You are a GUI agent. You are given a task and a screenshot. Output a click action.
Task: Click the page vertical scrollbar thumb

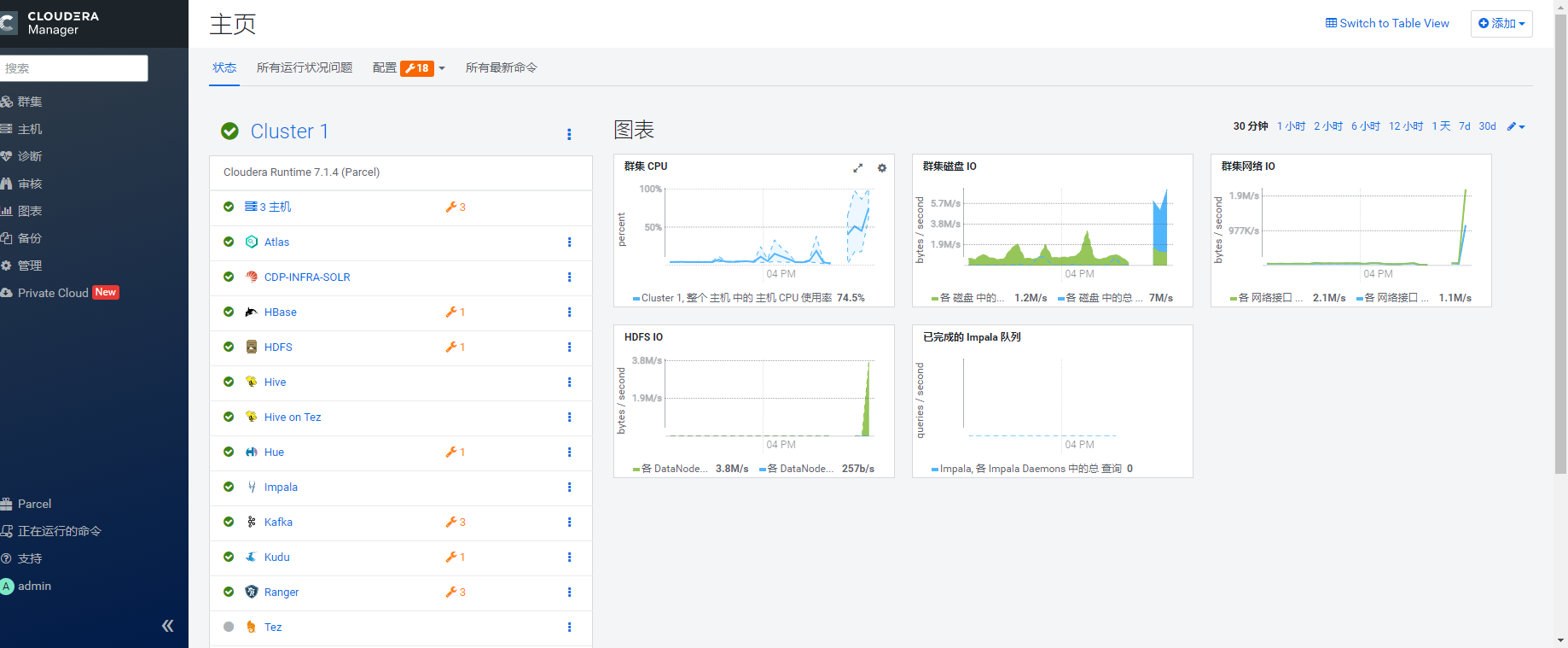(x=1560, y=243)
